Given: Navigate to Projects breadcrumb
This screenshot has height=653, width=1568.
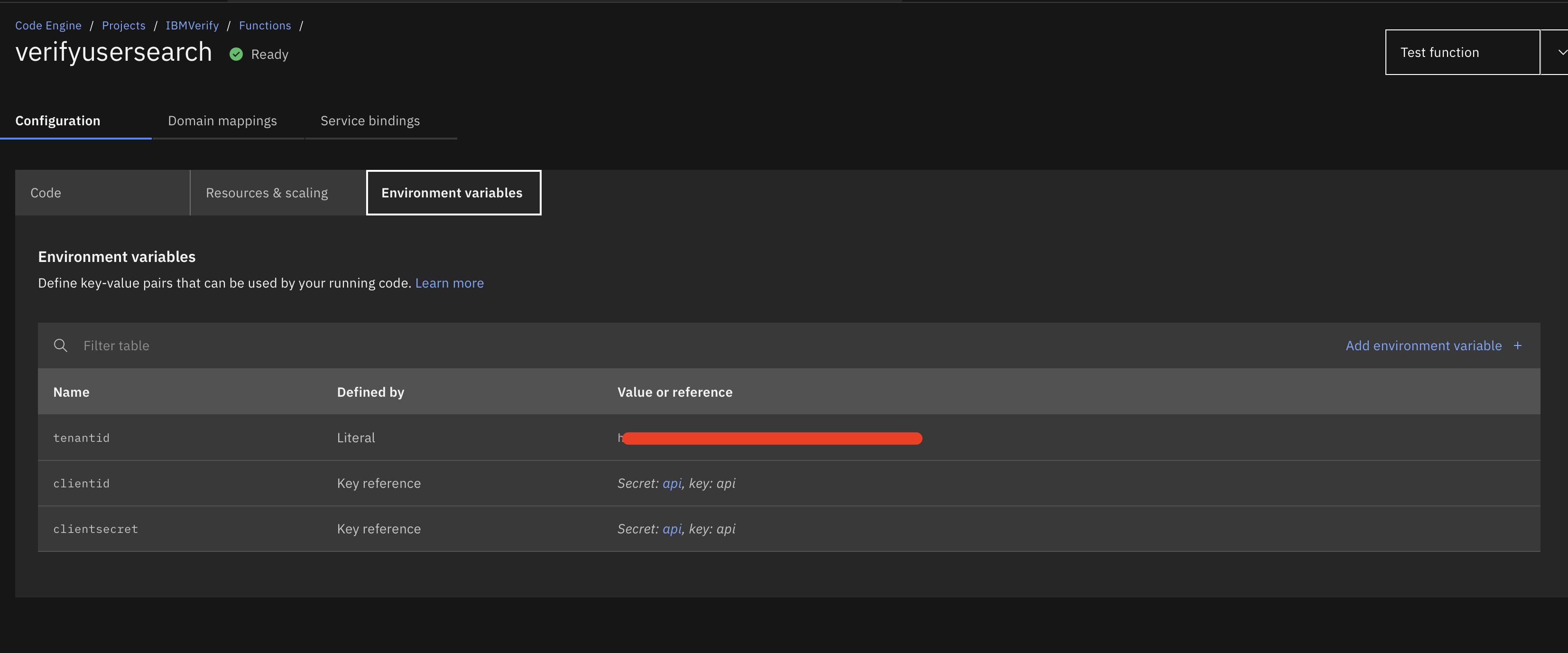Looking at the screenshot, I should click(124, 26).
